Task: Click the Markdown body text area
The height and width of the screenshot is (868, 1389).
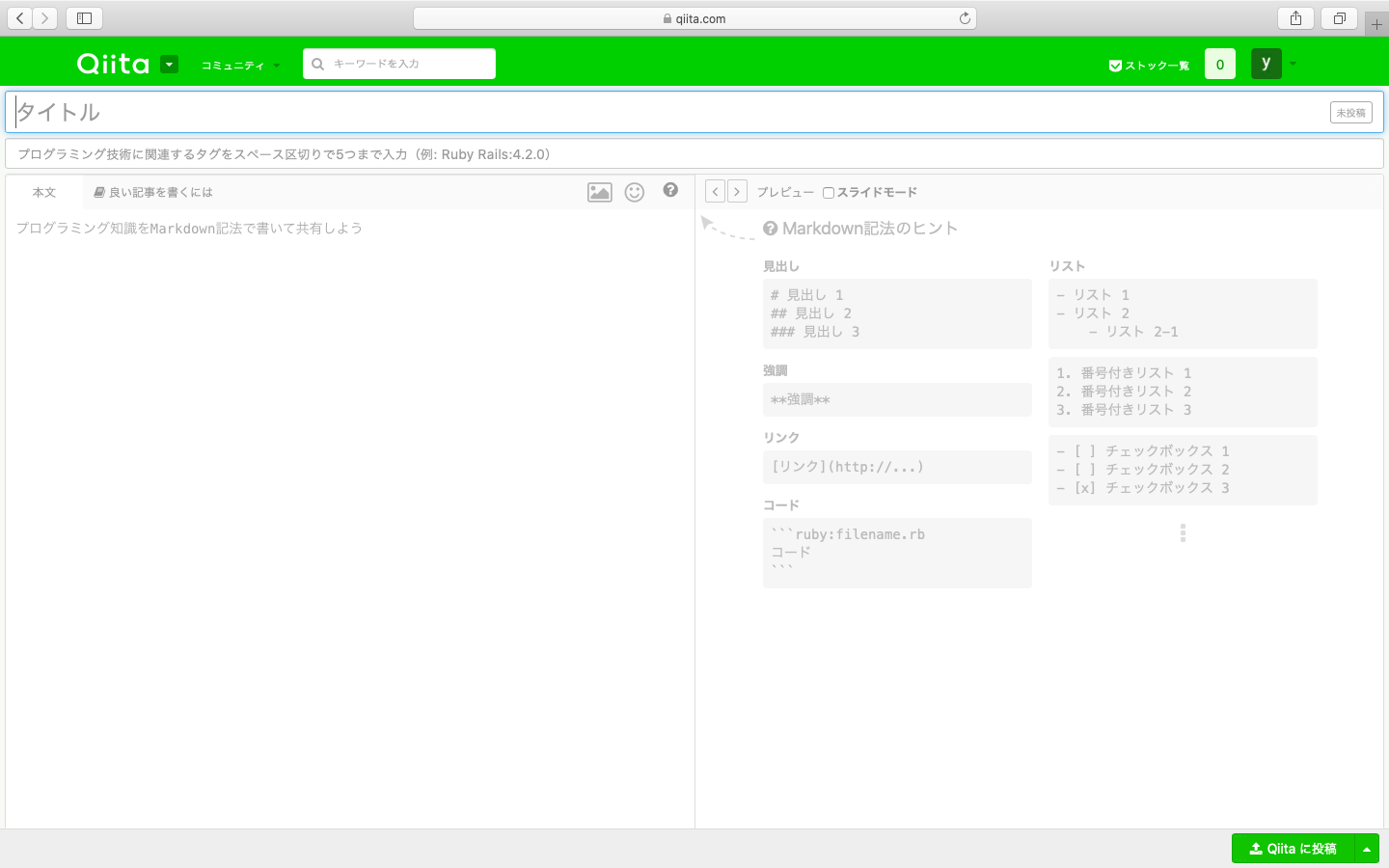Action: (350, 519)
